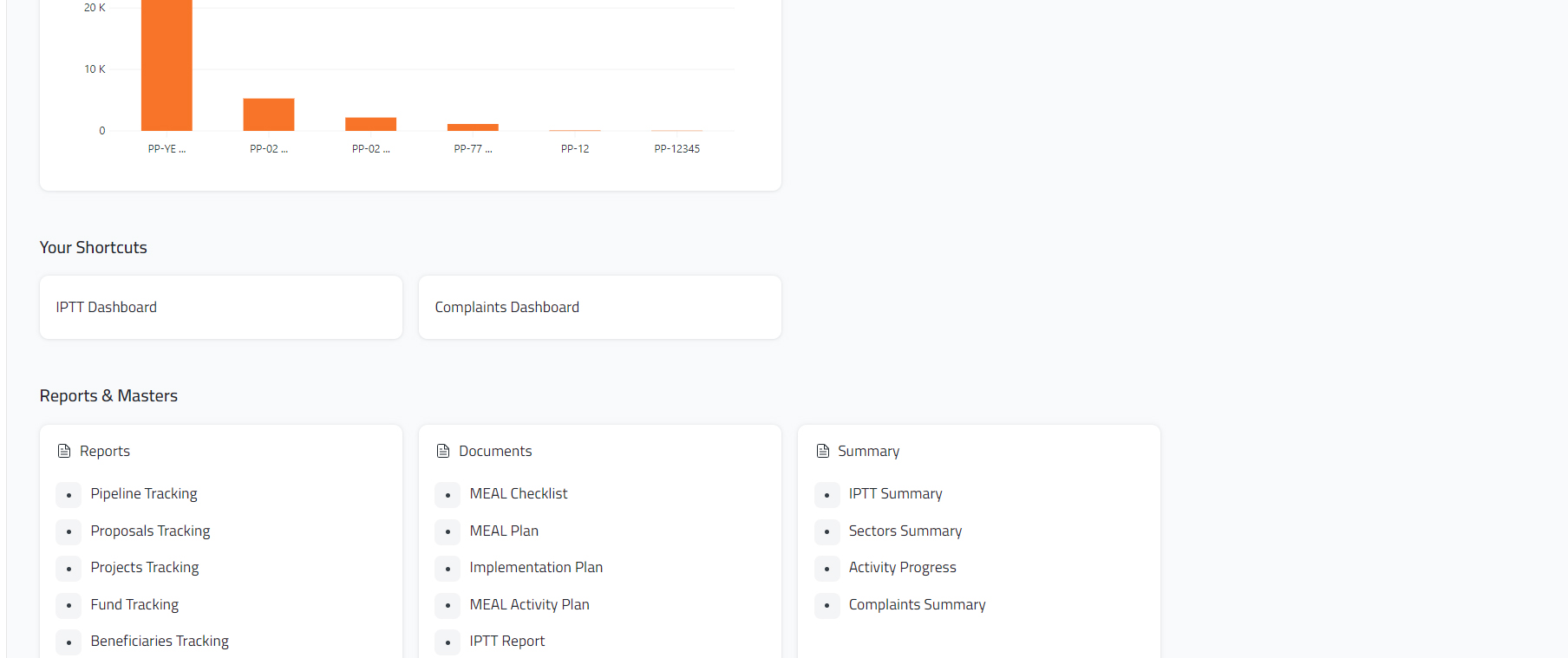Image resolution: width=1568 pixels, height=658 pixels.
Task: Click the Reports card document icon
Action: point(64,451)
